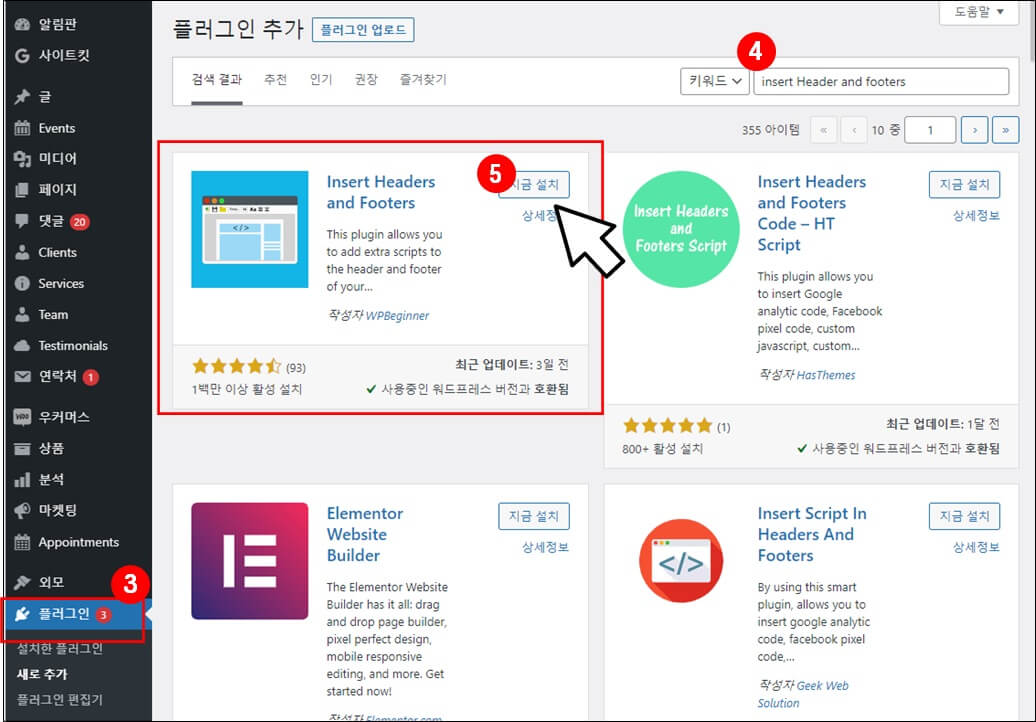Click the Insert Script In Headers code icon

681,561
